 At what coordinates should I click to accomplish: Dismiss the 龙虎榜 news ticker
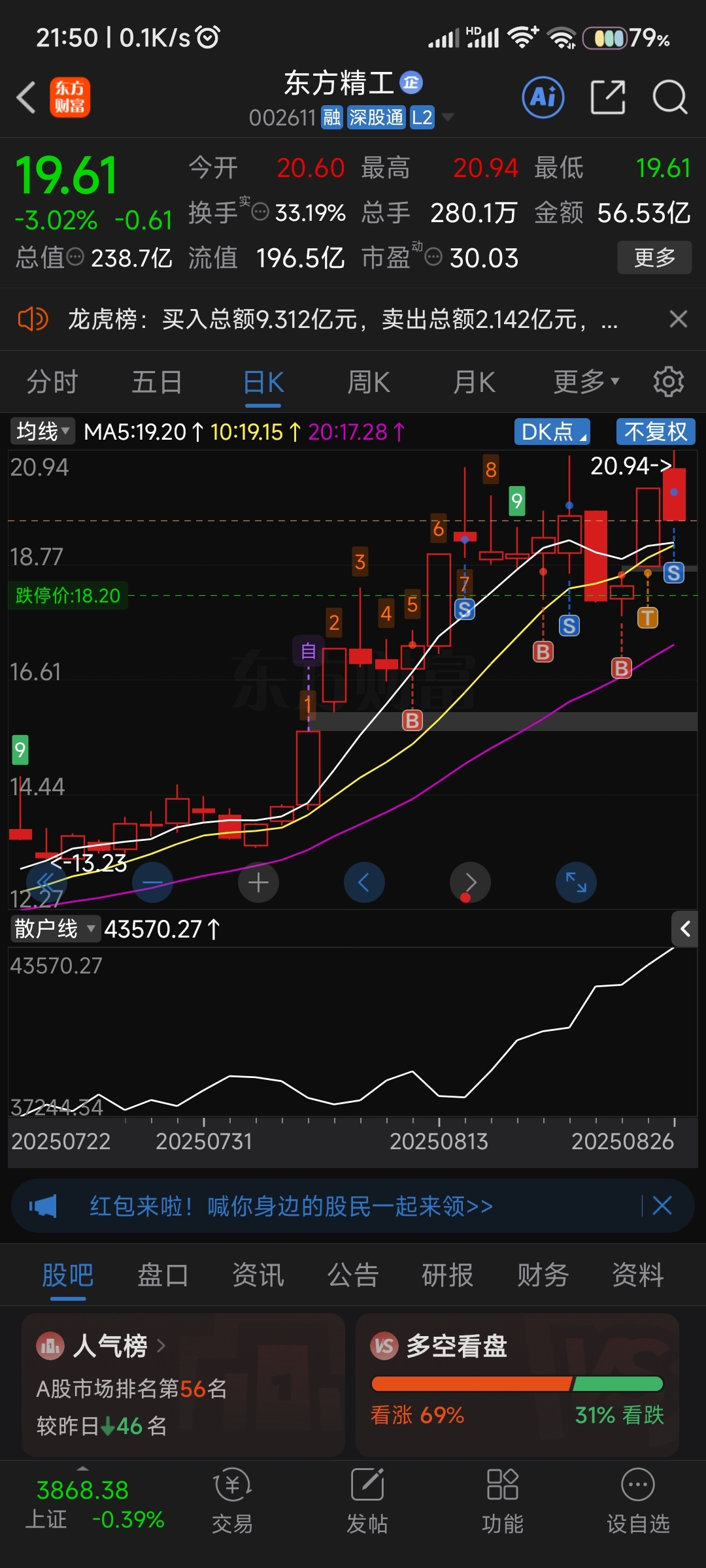(679, 319)
